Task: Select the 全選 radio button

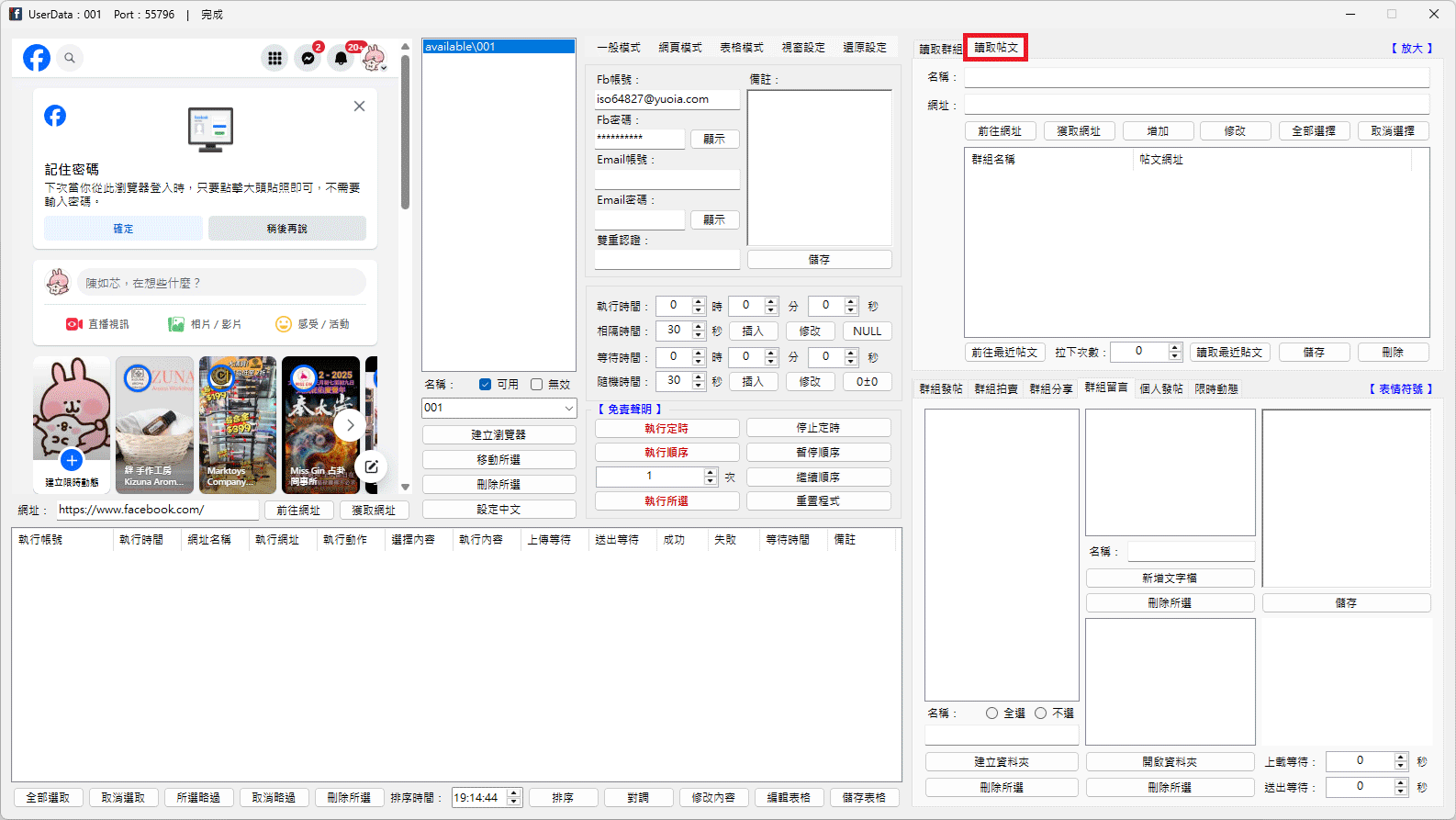Action: 991,713
